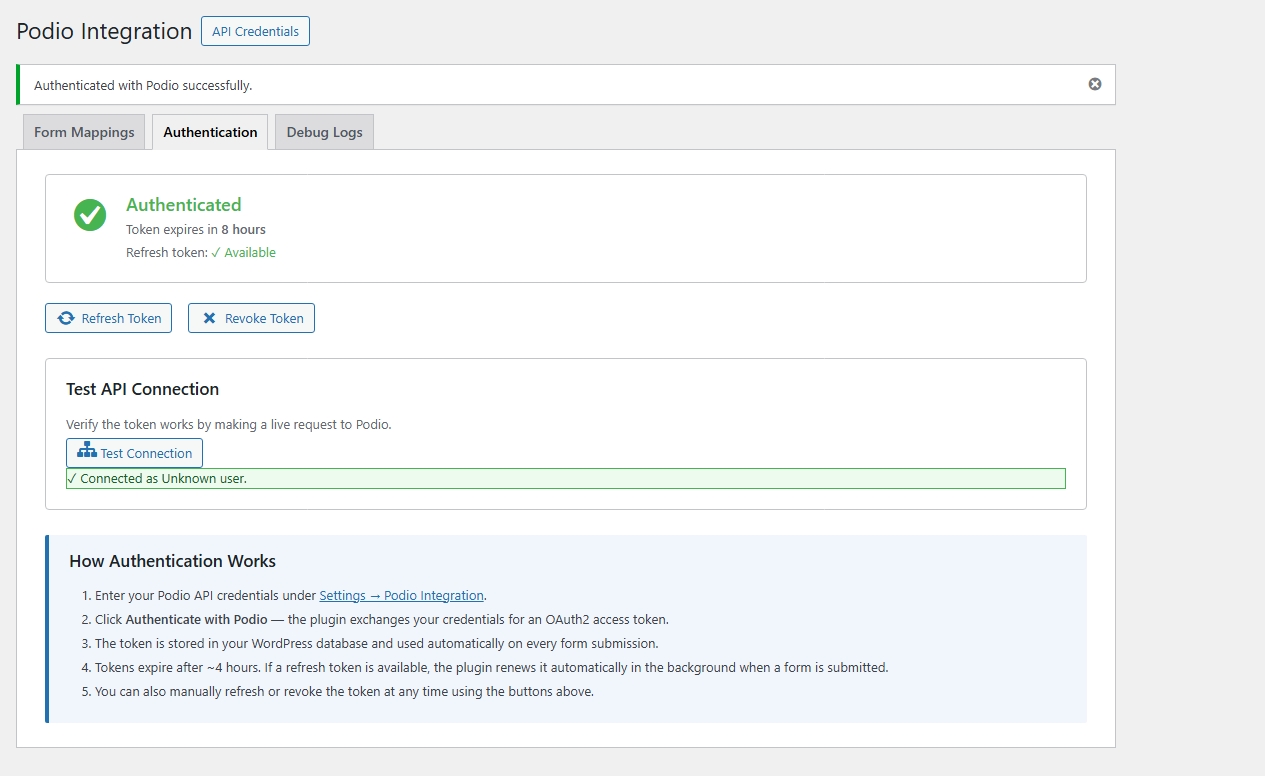The width and height of the screenshot is (1265, 776).
Task: Click the X icon on Revoke Token
Action: pyautogui.click(x=209, y=318)
